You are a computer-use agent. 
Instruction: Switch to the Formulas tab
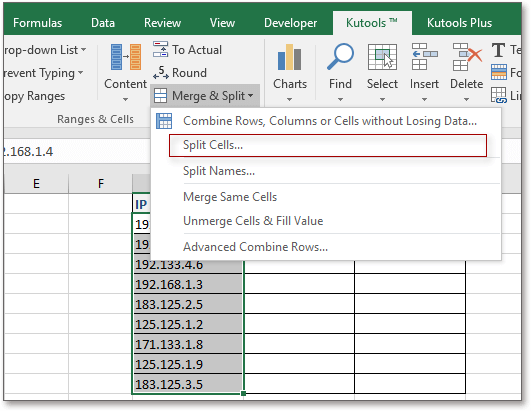[38, 23]
